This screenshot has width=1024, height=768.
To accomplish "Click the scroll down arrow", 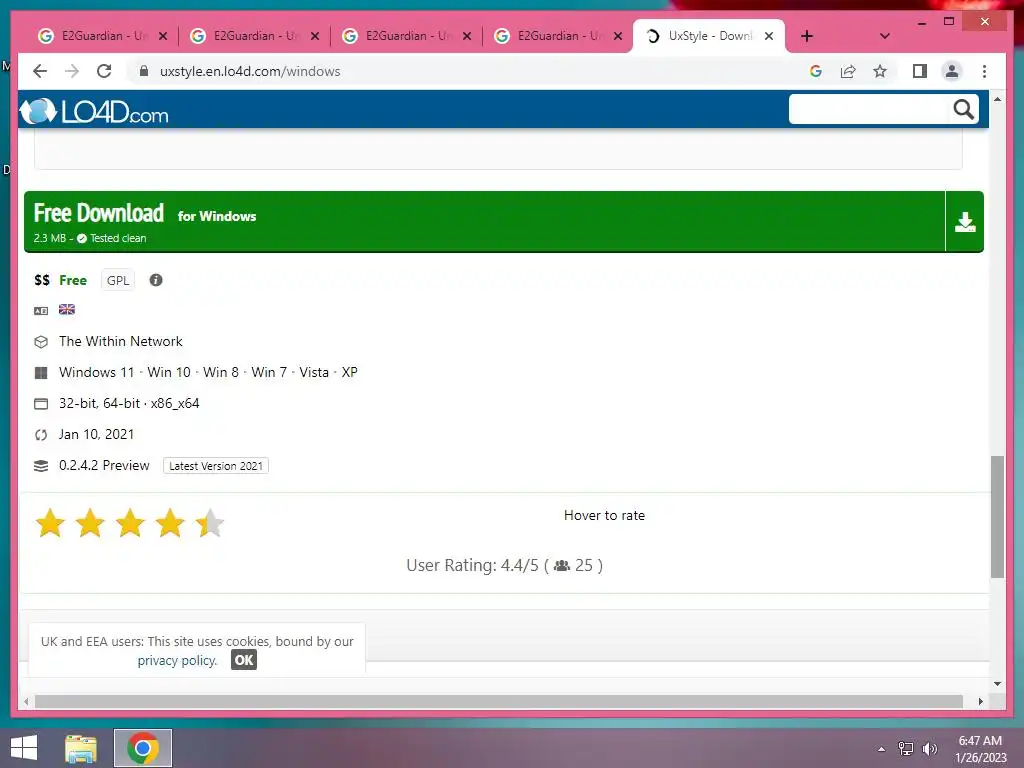I will tap(997, 684).
